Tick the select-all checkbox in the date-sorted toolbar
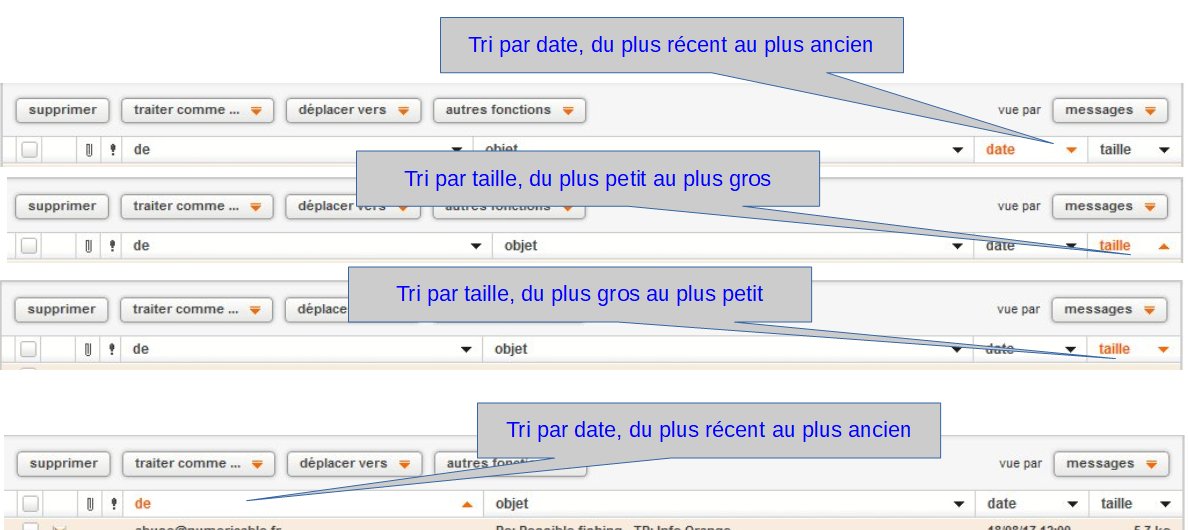This screenshot has height=530, width=1188. (29, 150)
